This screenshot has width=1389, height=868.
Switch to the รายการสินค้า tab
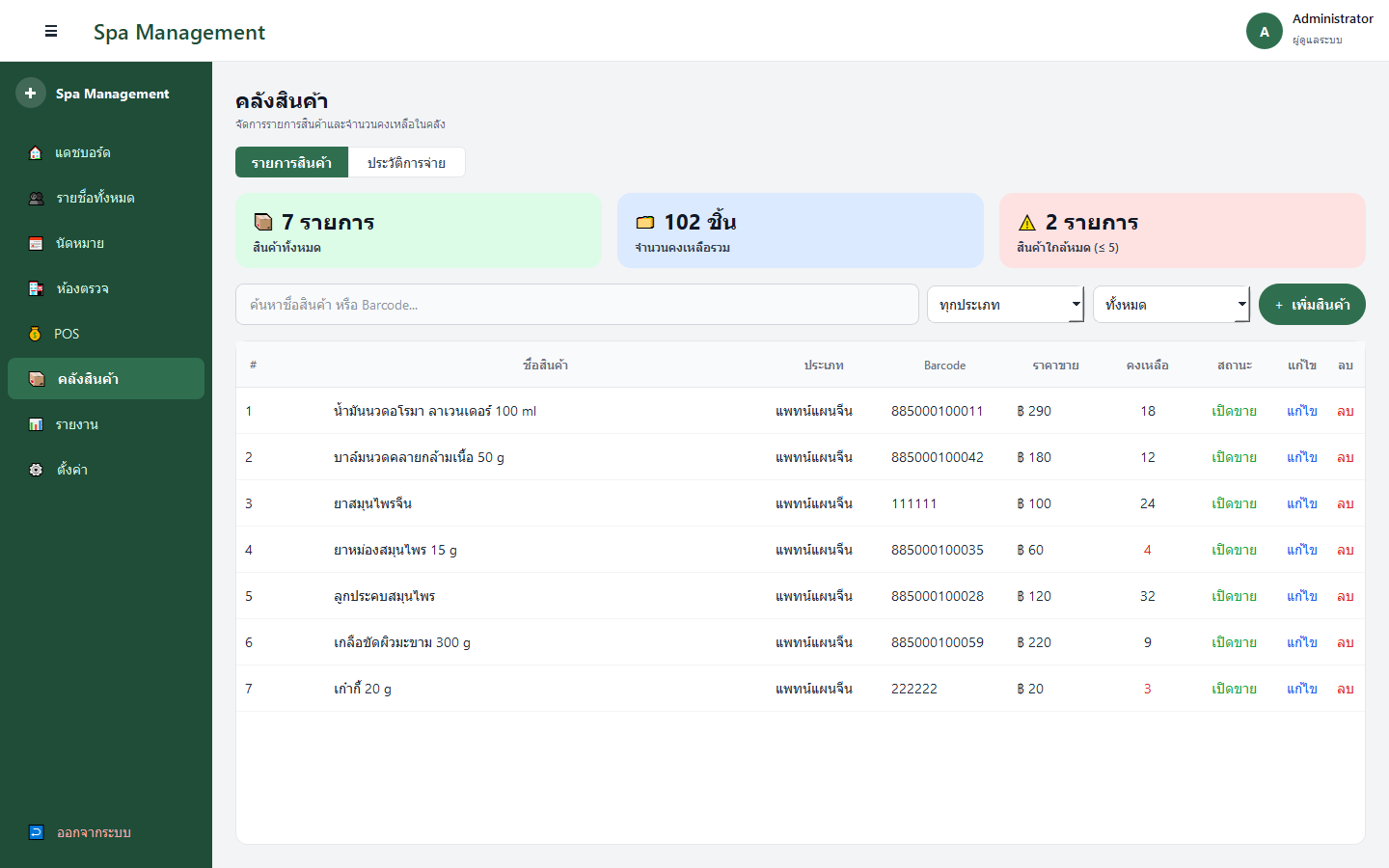click(291, 162)
